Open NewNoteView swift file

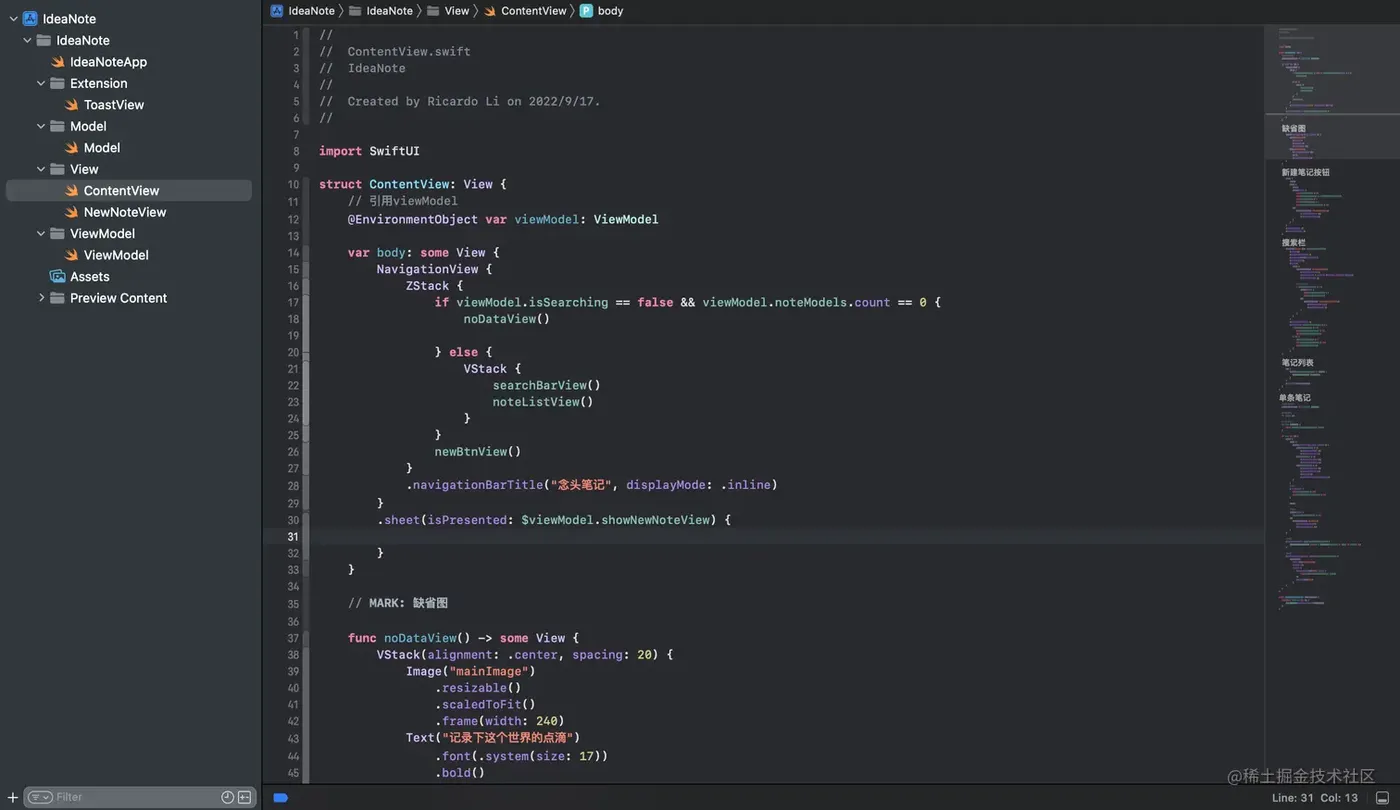125,212
